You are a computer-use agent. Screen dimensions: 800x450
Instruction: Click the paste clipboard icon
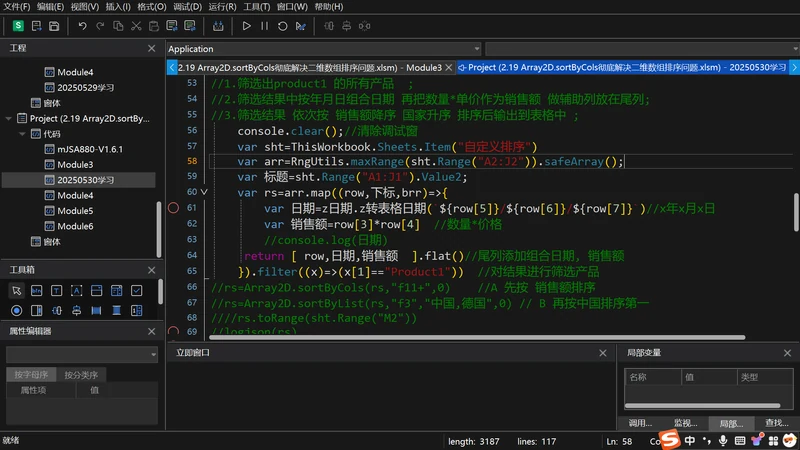tap(154, 26)
